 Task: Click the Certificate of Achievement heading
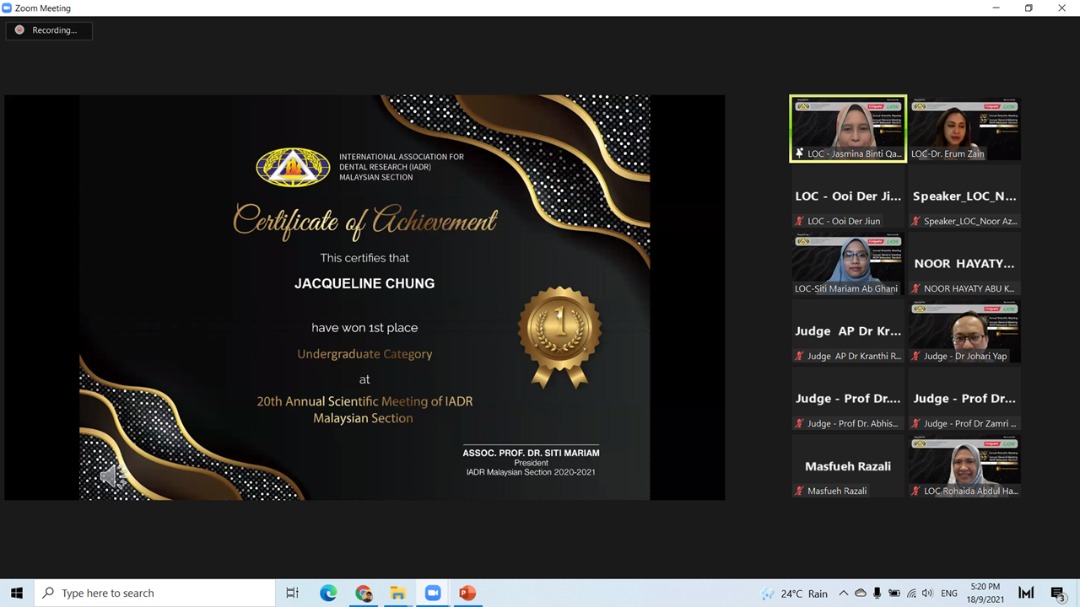[x=364, y=221]
